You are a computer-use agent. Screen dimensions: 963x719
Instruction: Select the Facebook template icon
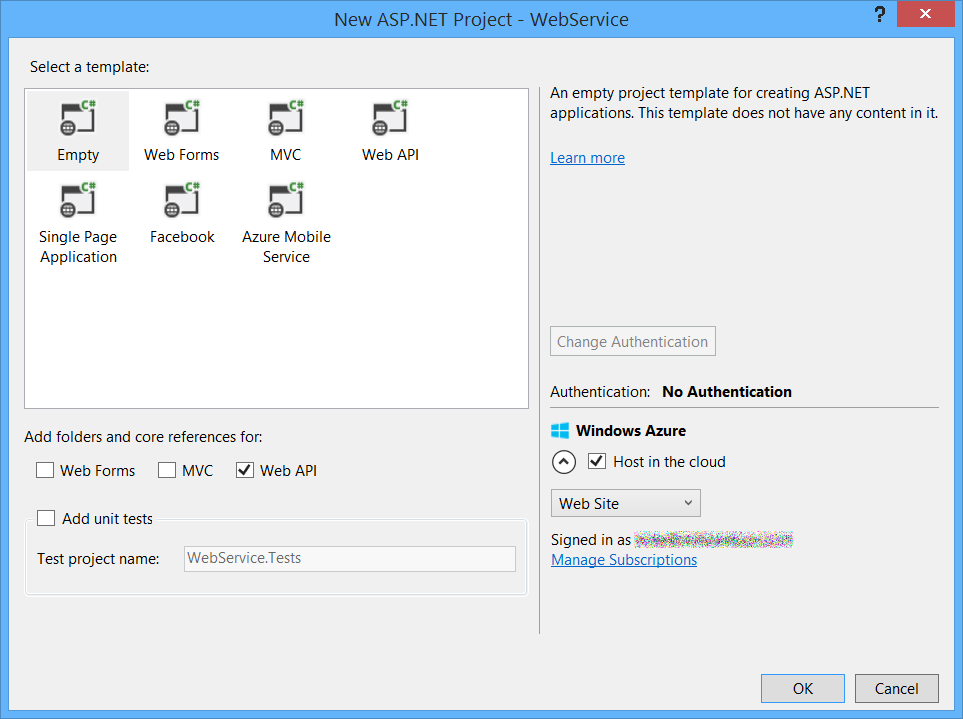(x=182, y=201)
